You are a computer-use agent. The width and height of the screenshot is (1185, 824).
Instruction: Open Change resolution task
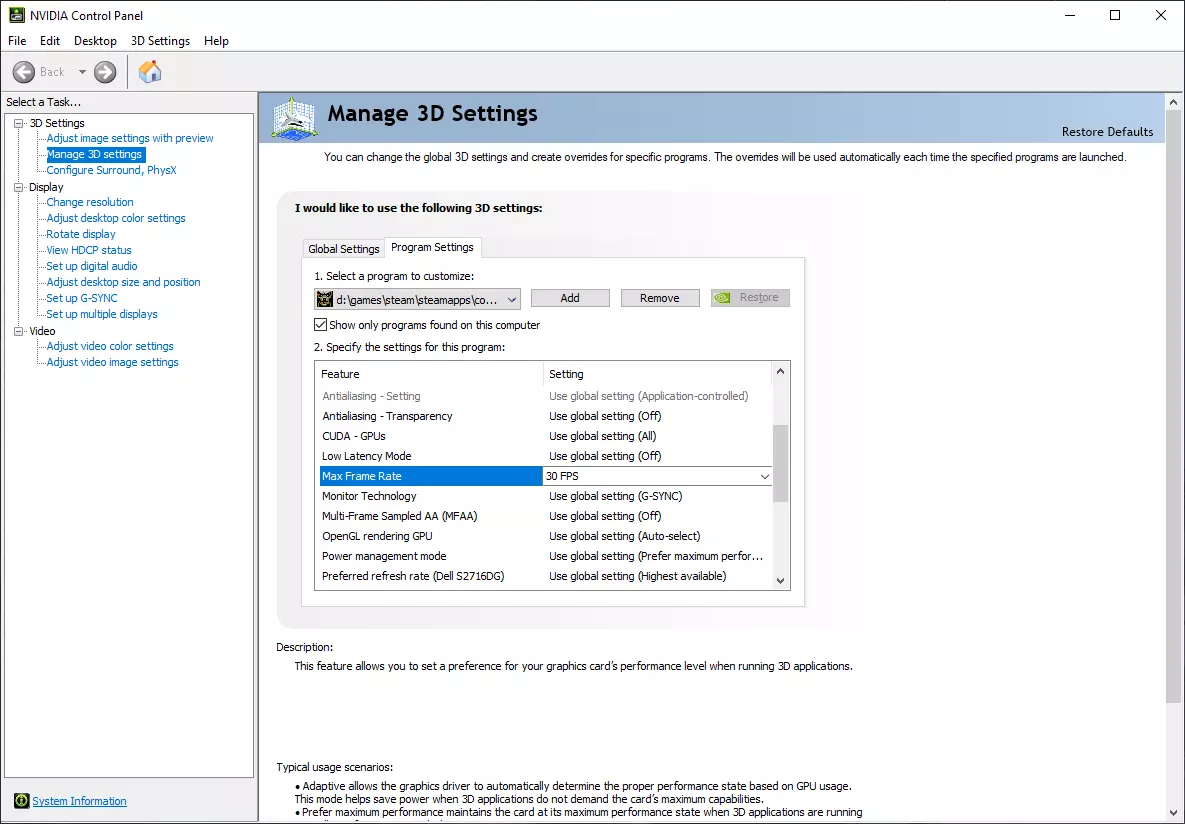[x=90, y=202]
